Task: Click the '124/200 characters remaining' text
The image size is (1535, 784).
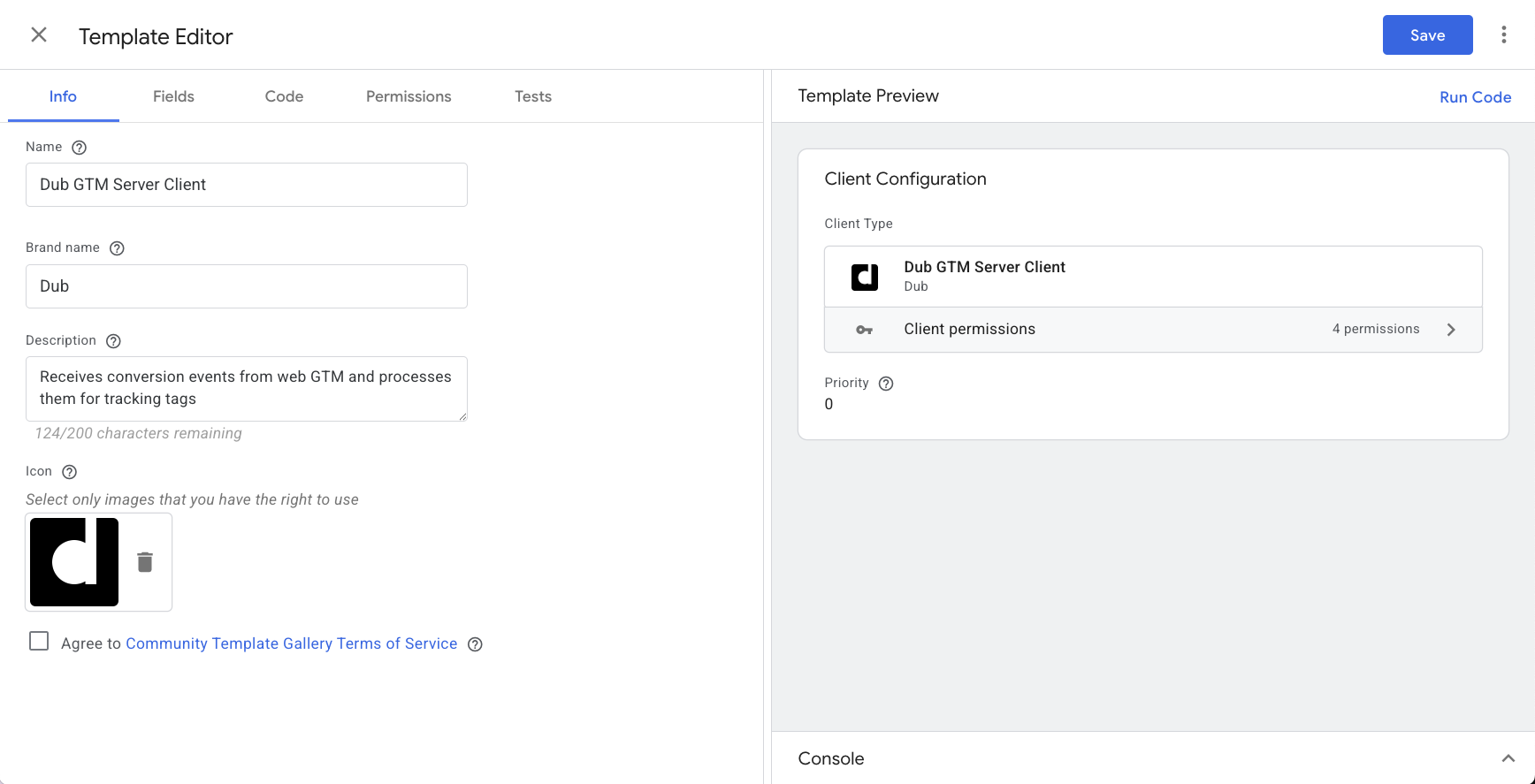Action: (x=138, y=433)
